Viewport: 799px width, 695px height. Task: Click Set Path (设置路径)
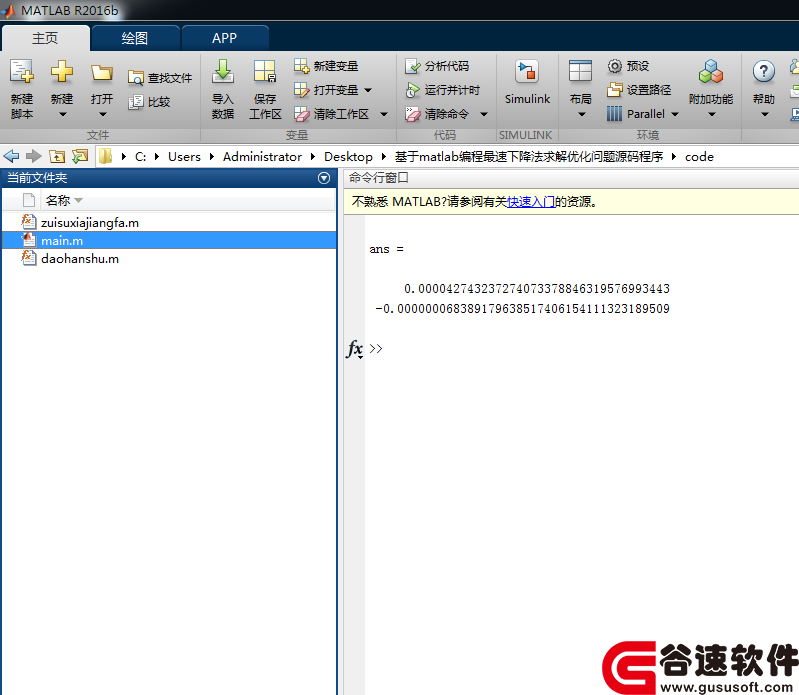tap(639, 90)
